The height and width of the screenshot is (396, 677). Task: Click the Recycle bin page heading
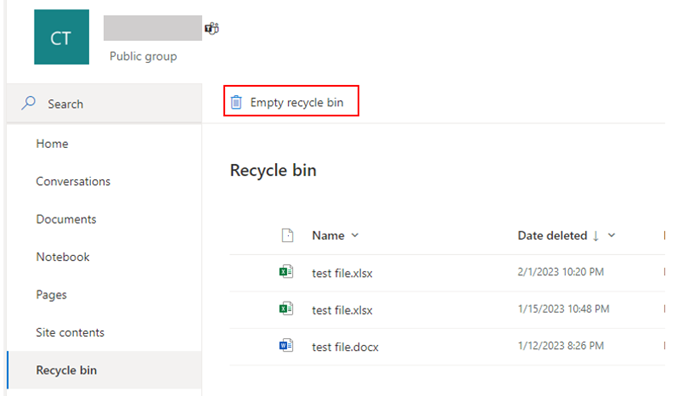click(273, 171)
